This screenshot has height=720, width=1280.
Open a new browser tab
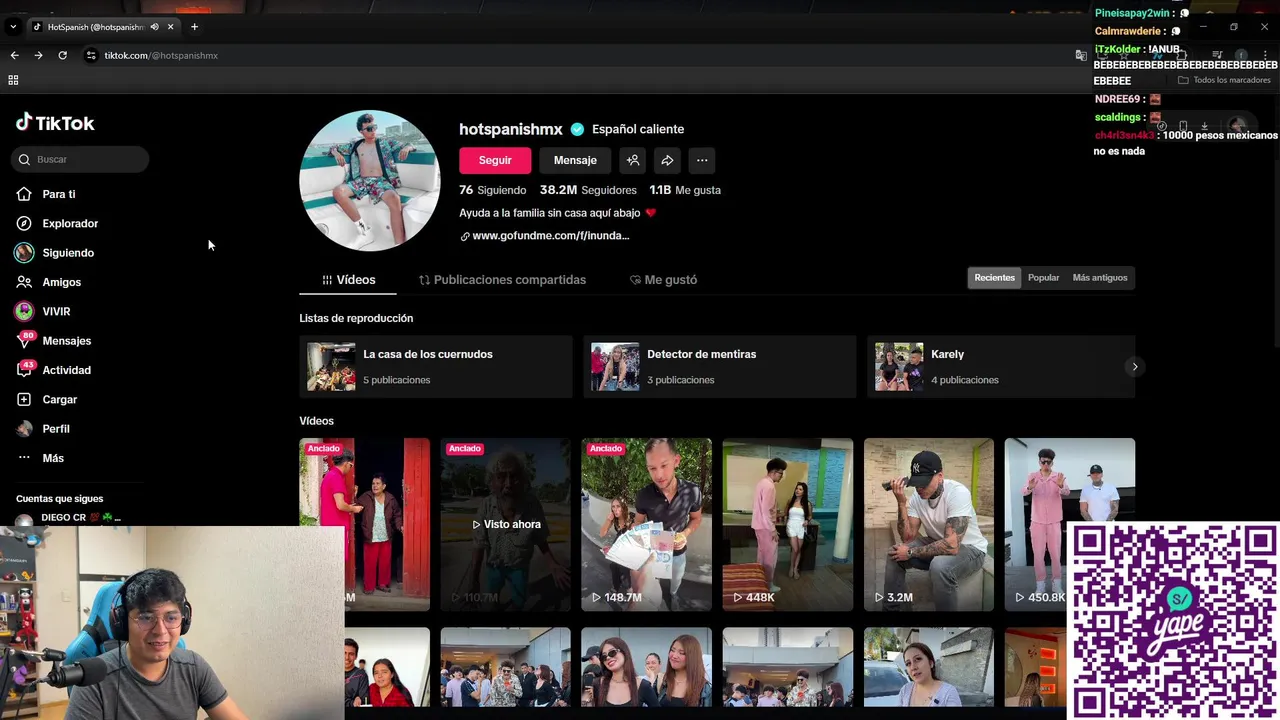click(194, 27)
